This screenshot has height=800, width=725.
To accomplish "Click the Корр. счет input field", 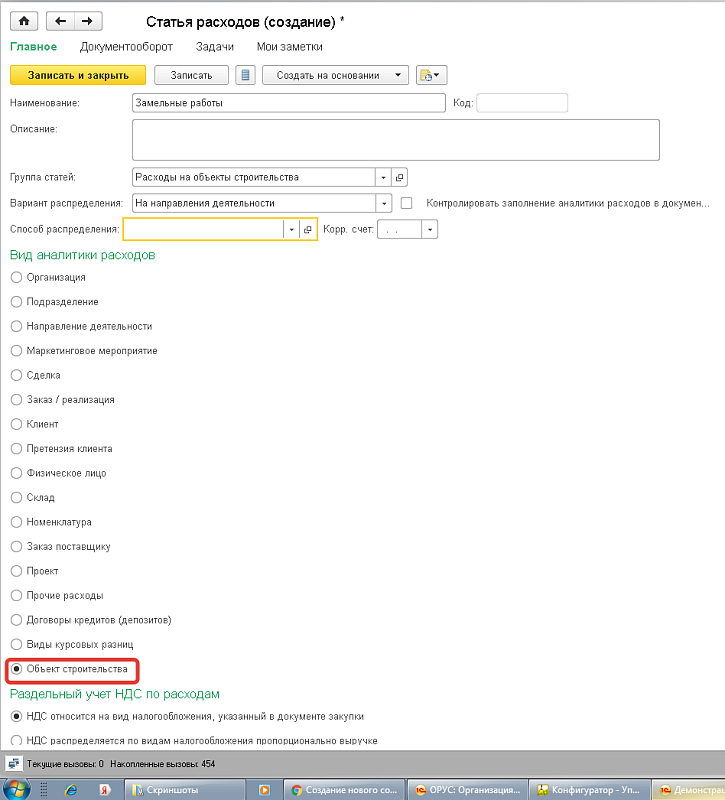I will [399, 230].
